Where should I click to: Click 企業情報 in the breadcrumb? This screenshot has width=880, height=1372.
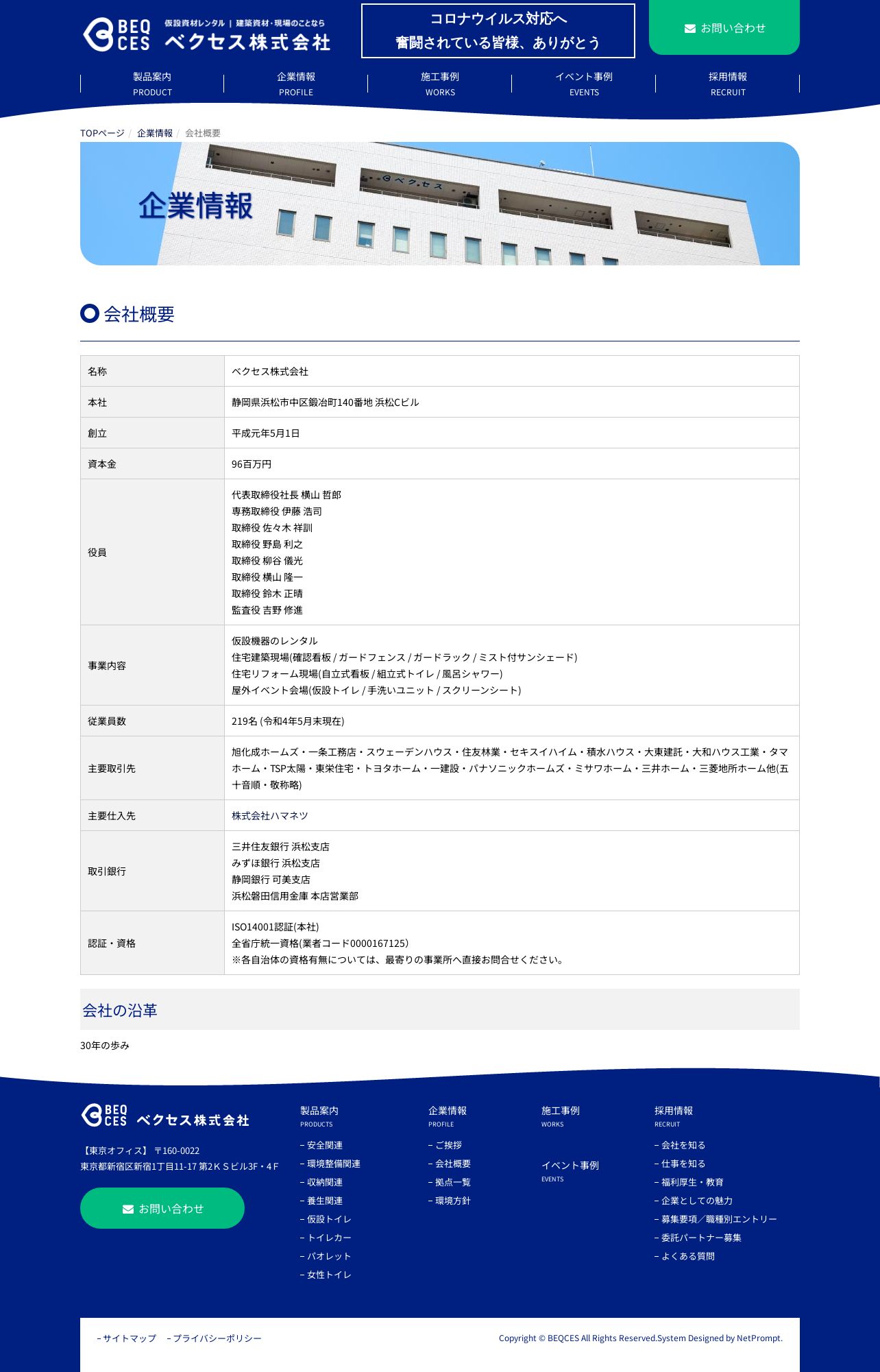coord(155,133)
